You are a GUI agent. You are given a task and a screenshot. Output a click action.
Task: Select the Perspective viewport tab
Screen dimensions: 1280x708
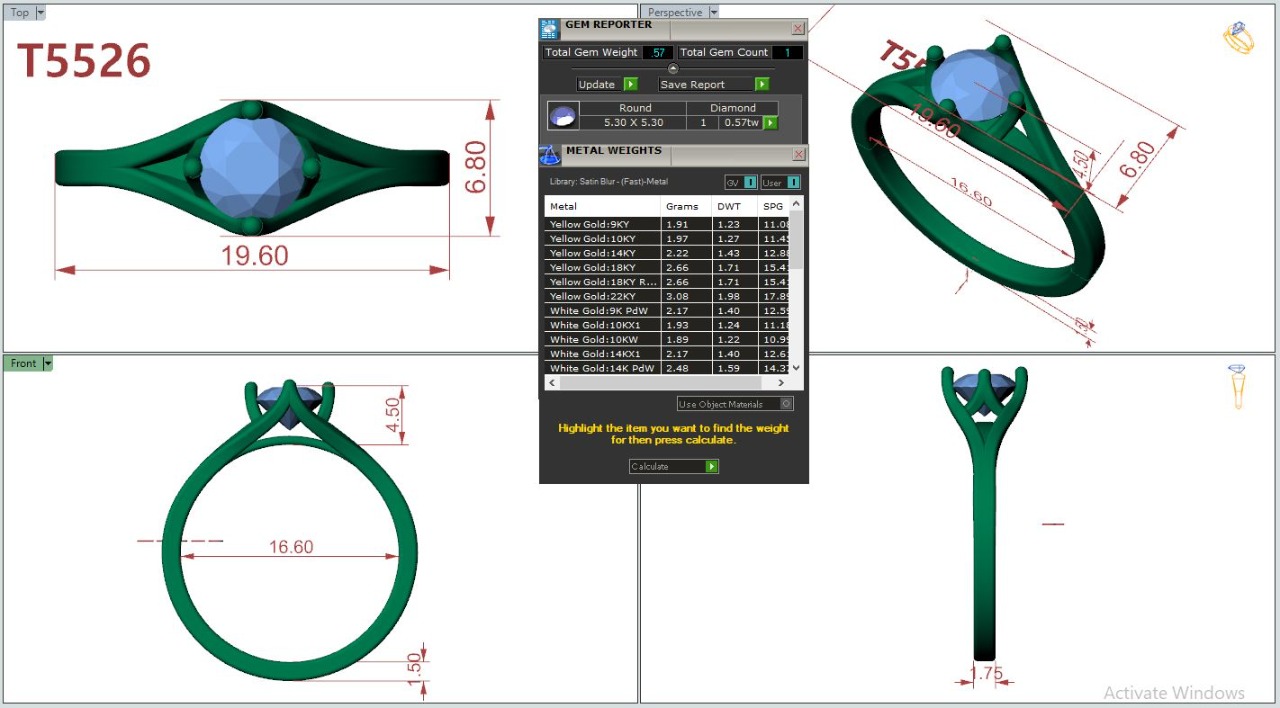[x=675, y=13]
